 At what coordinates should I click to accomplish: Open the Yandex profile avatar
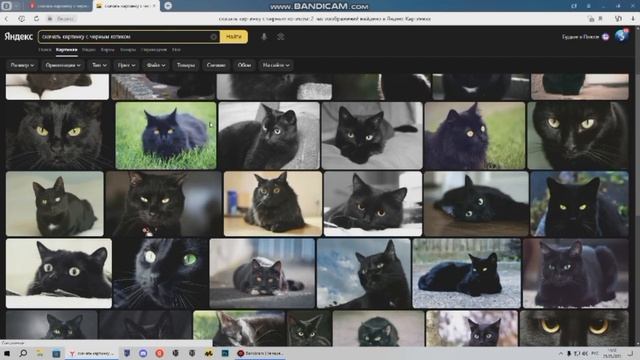[x=621, y=36]
